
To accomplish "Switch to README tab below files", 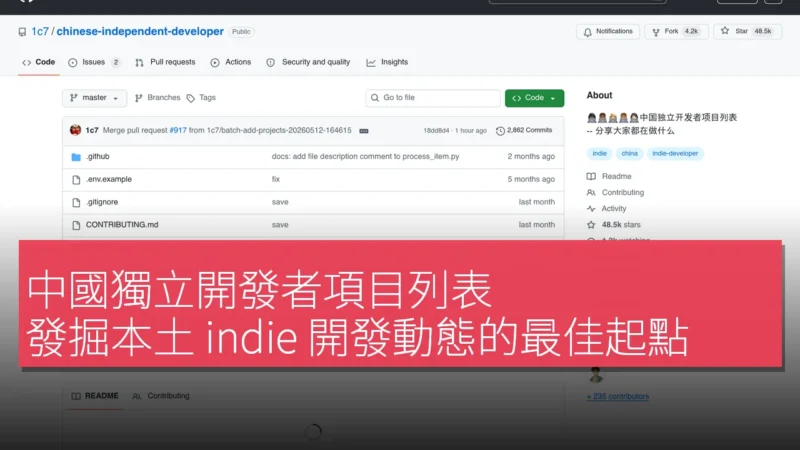I will tap(95, 396).
